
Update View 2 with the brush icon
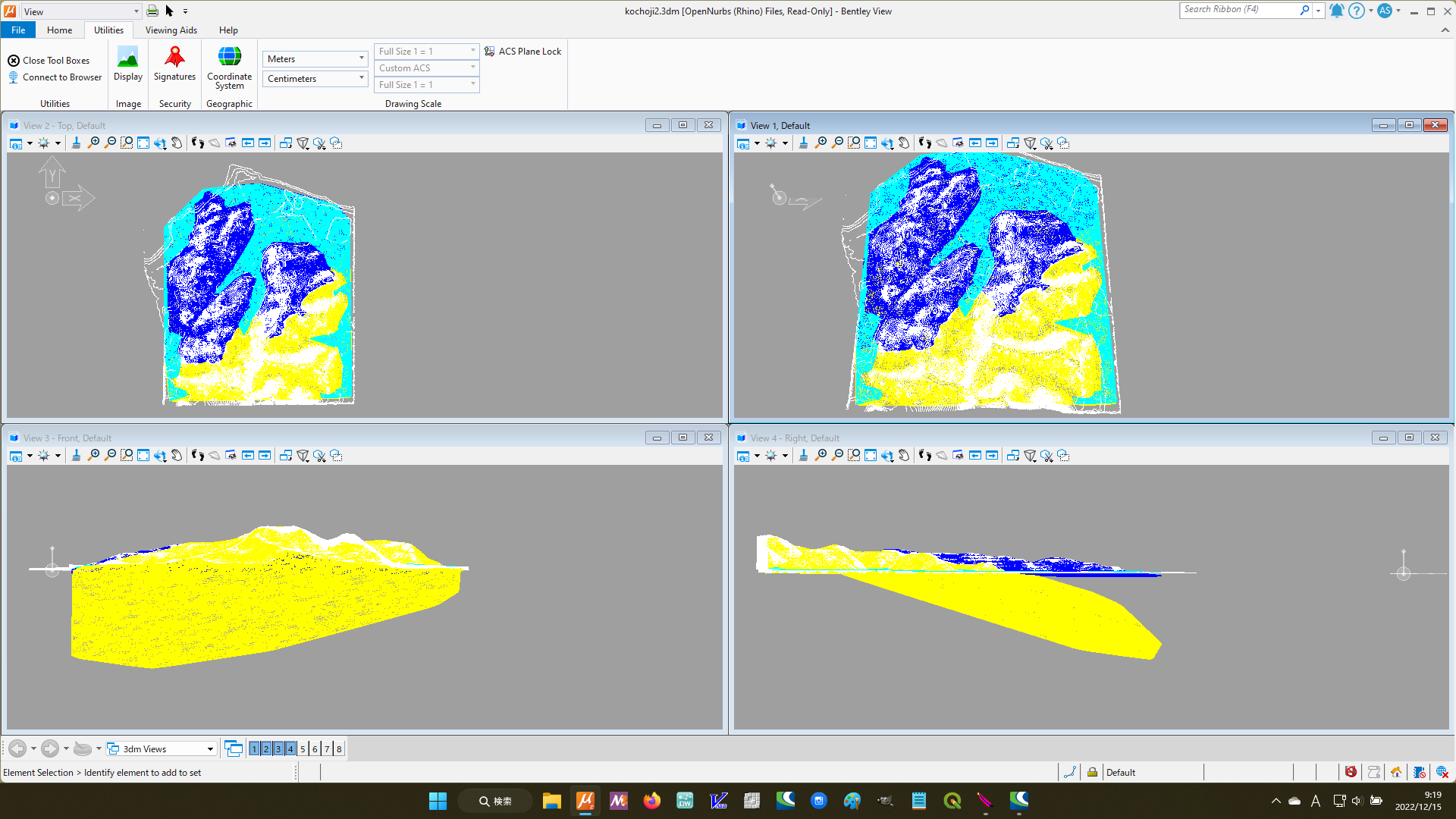point(76,143)
